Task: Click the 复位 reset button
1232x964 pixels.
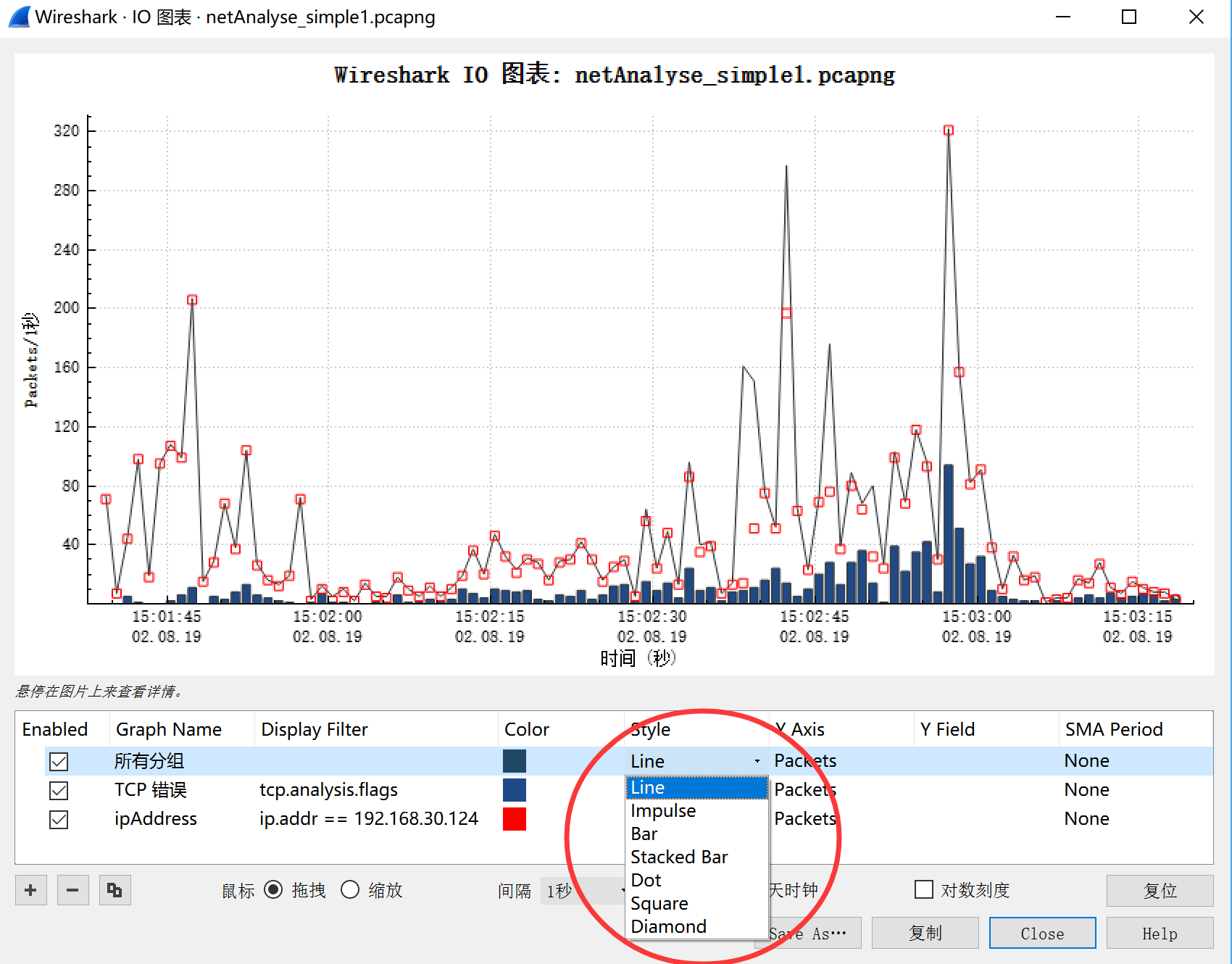Action: point(1160,891)
